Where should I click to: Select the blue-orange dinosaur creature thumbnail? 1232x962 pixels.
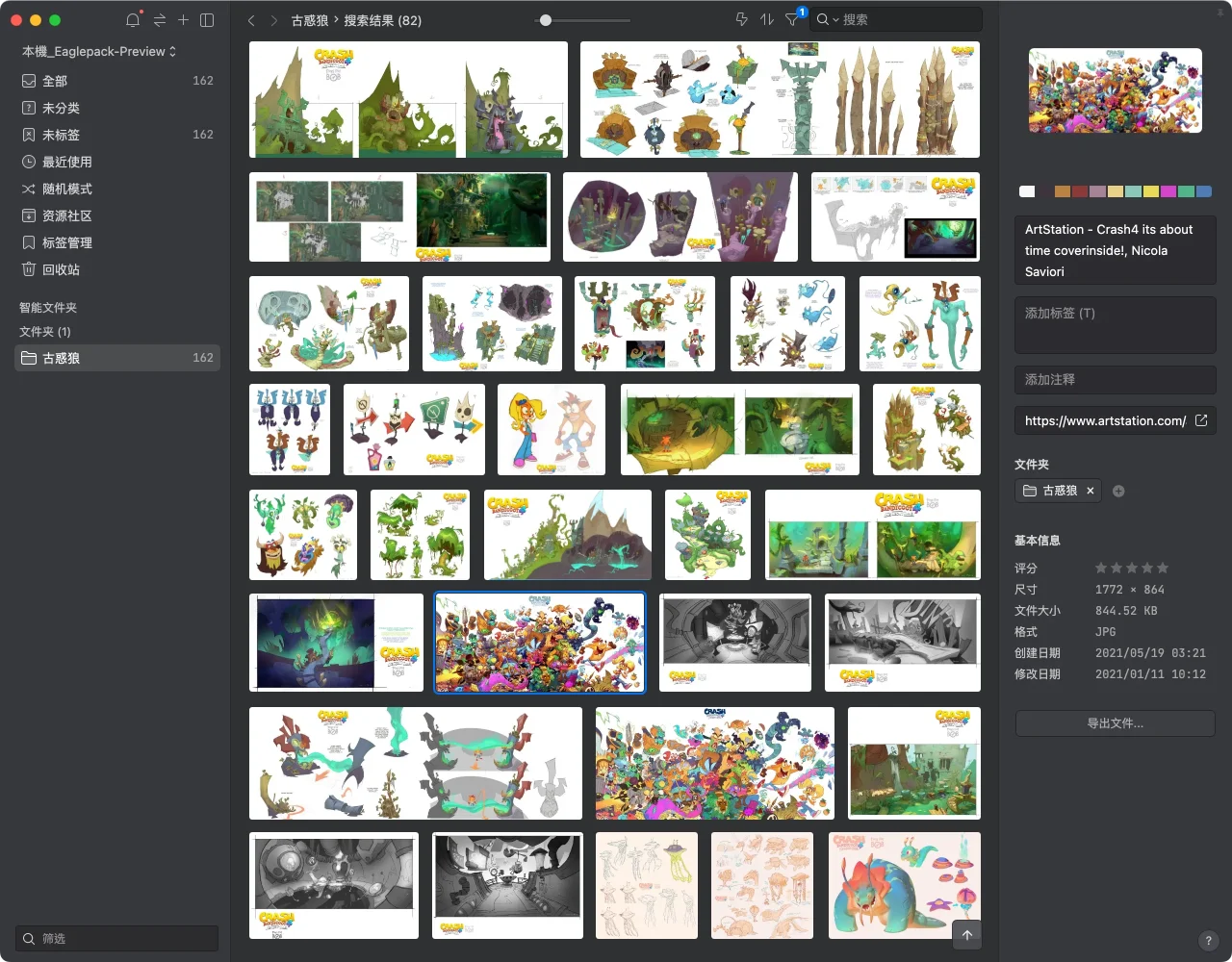click(905, 885)
